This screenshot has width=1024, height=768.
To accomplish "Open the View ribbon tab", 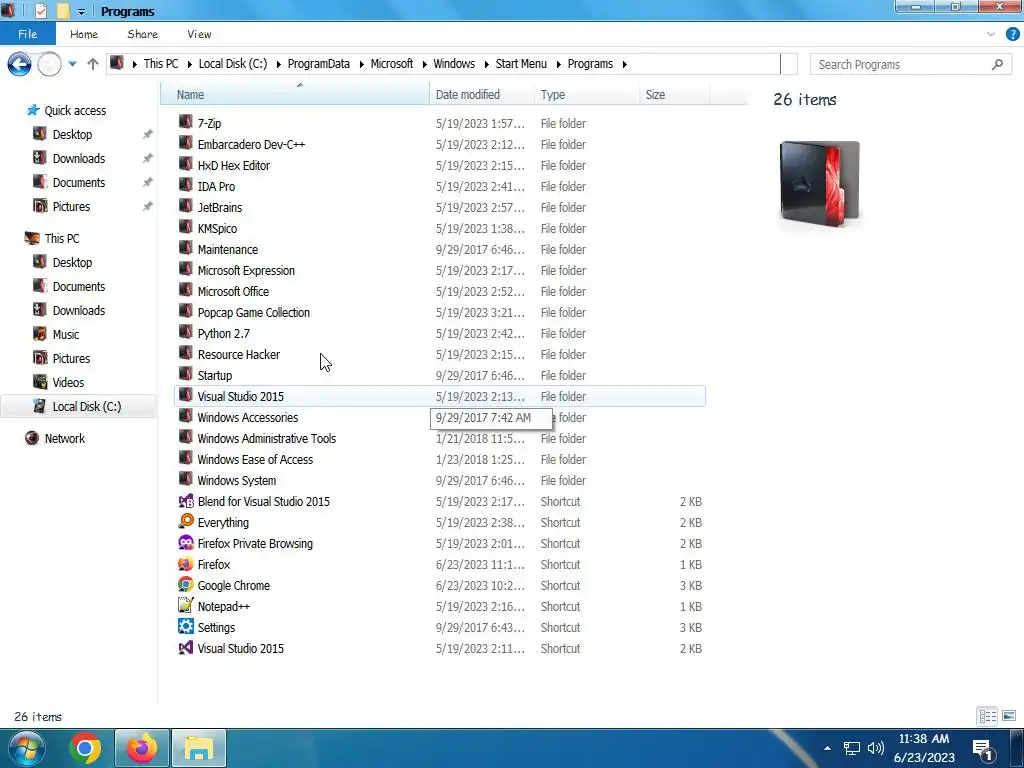I will tap(199, 35).
